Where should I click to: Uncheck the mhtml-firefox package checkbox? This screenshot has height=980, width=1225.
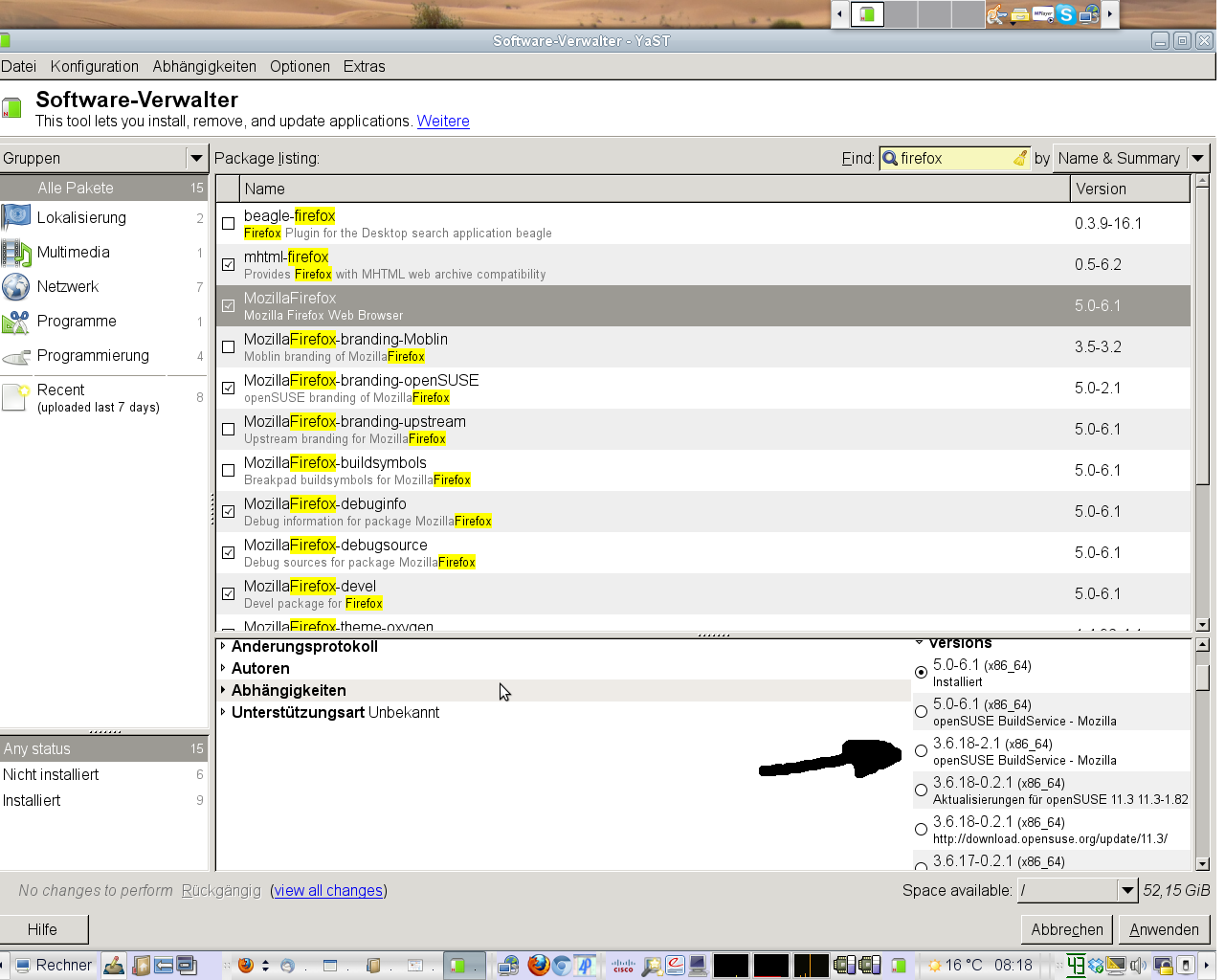click(x=228, y=264)
